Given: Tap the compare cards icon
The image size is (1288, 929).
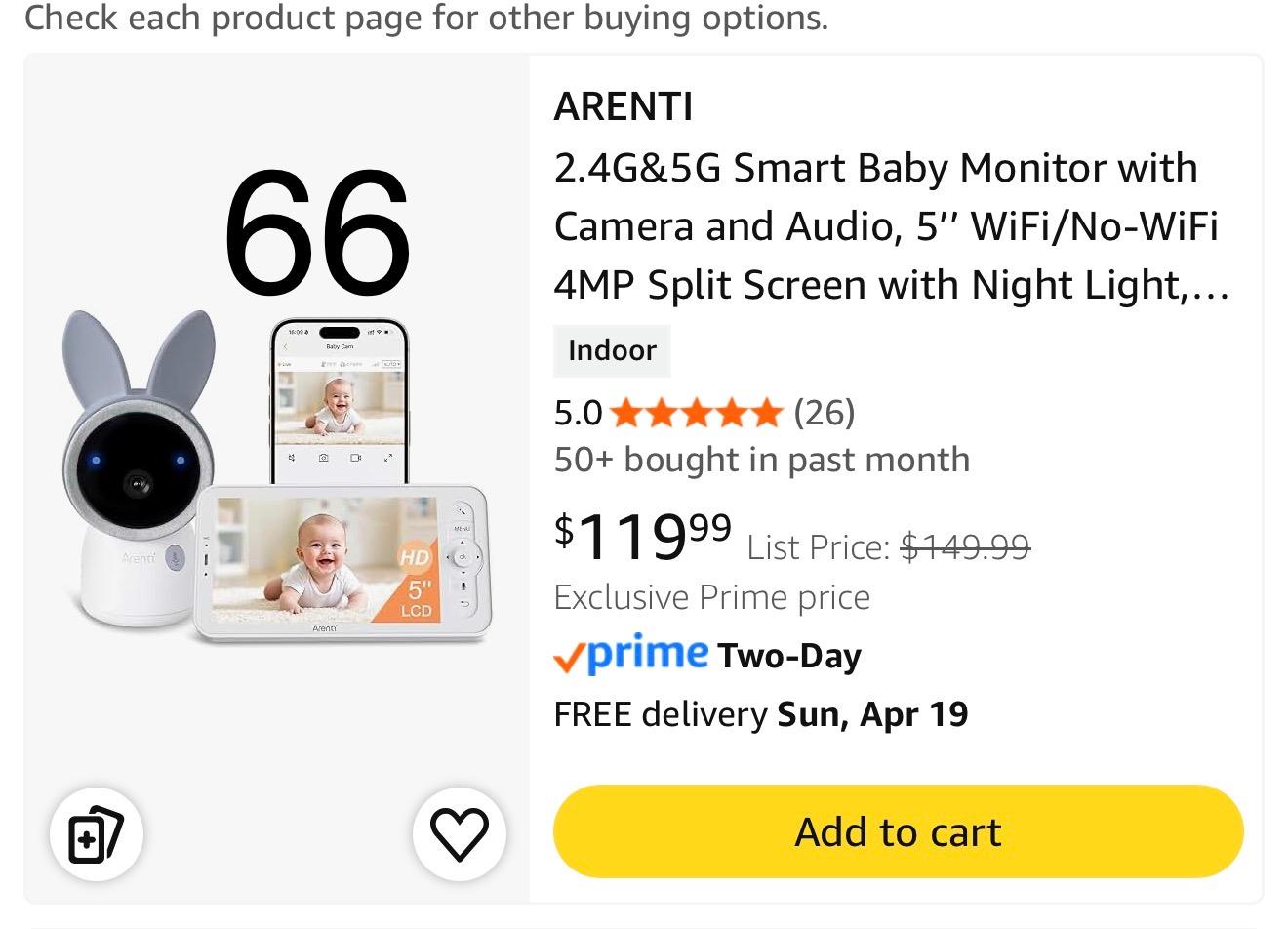Looking at the screenshot, I should (x=96, y=834).
